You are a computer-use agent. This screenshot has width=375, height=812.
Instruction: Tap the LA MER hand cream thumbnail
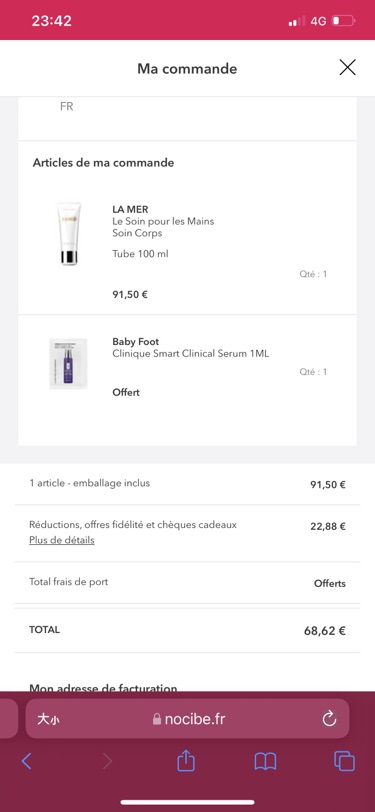click(x=68, y=234)
